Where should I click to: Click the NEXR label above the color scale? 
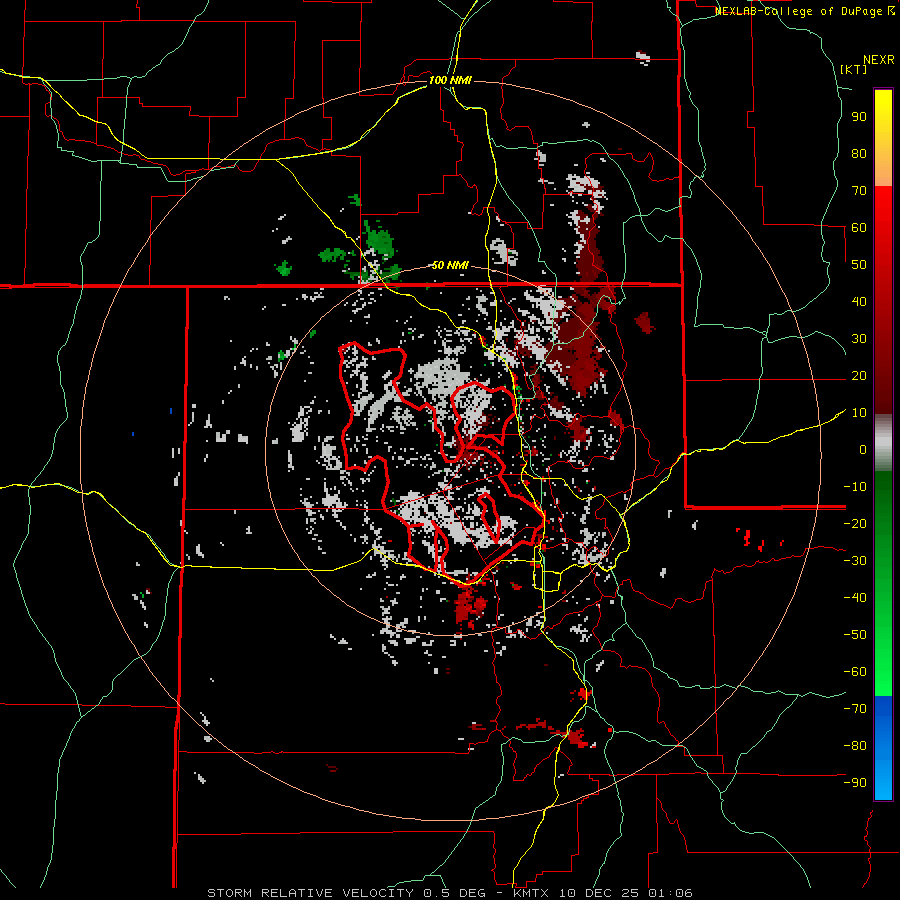coord(877,59)
